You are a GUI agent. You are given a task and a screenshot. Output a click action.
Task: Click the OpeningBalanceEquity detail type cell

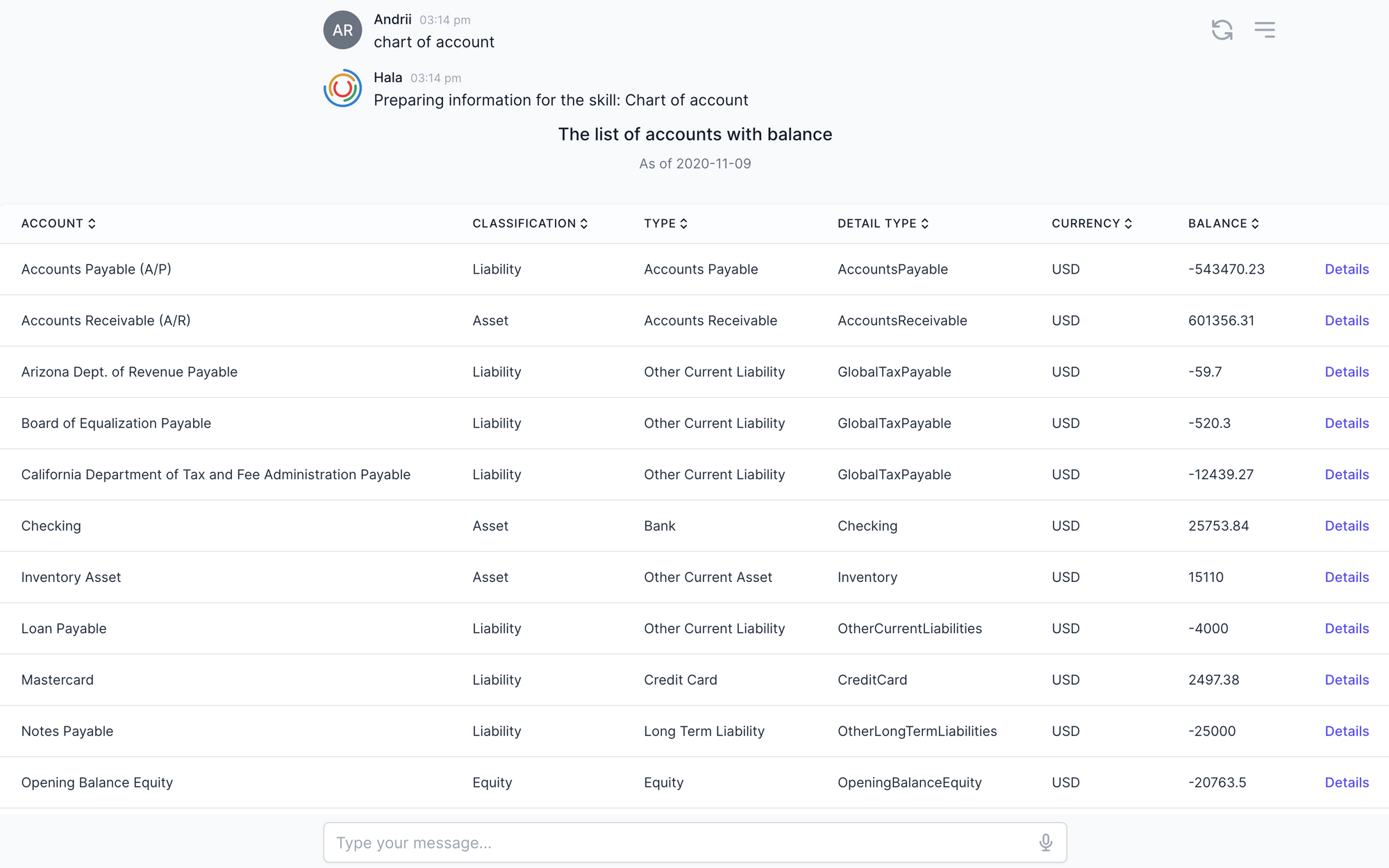click(x=909, y=783)
